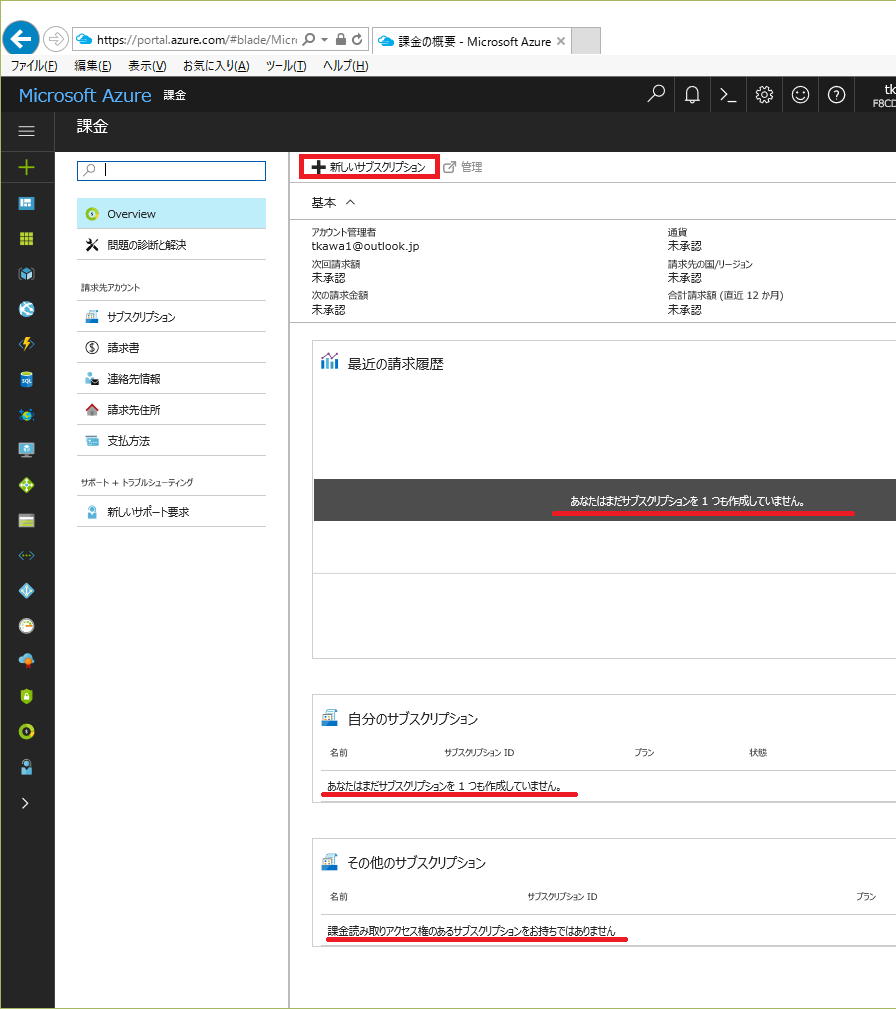Open App Services globe icon
The height and width of the screenshot is (1009, 896).
[26, 310]
